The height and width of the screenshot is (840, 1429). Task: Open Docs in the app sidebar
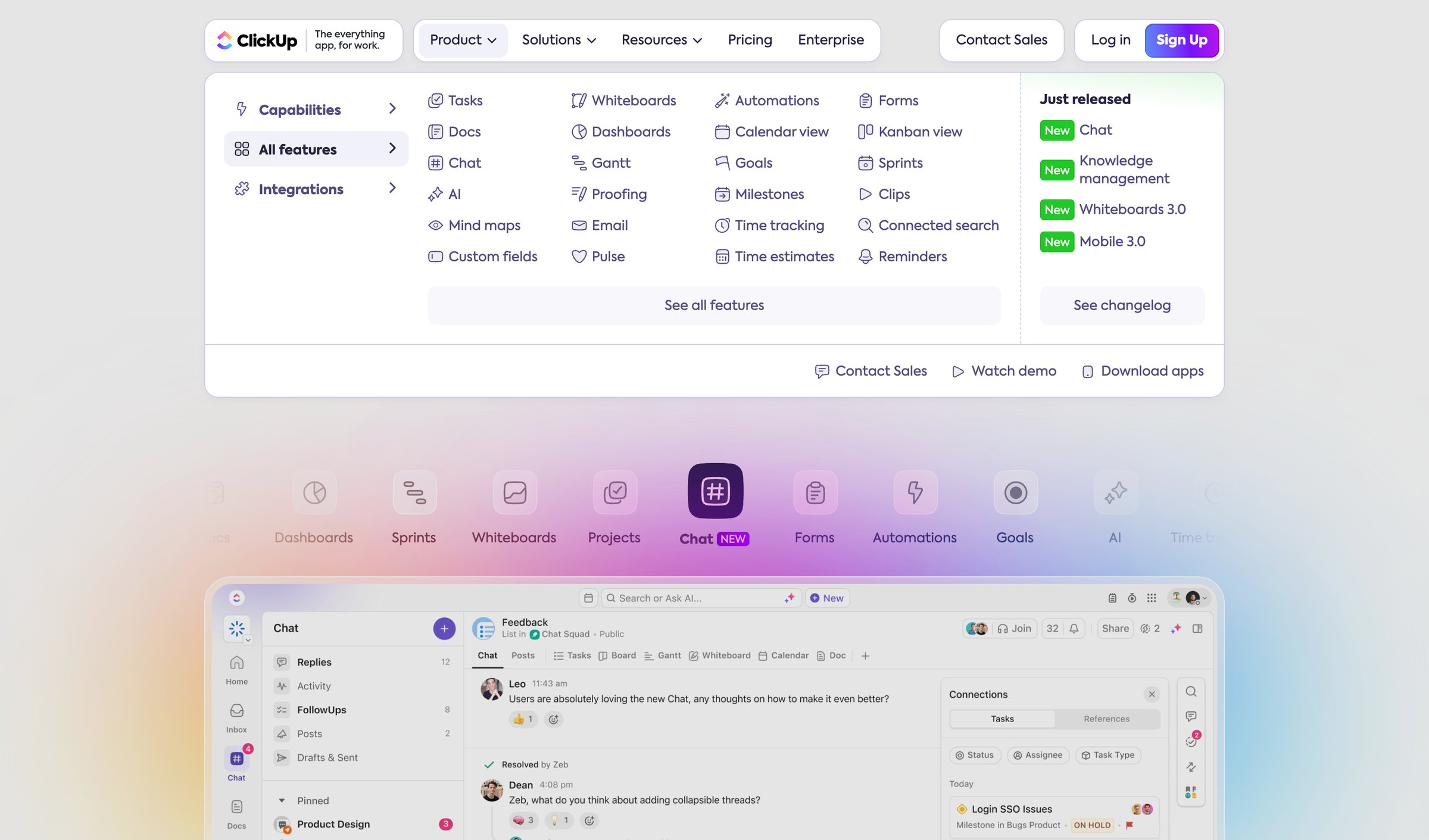(x=236, y=814)
